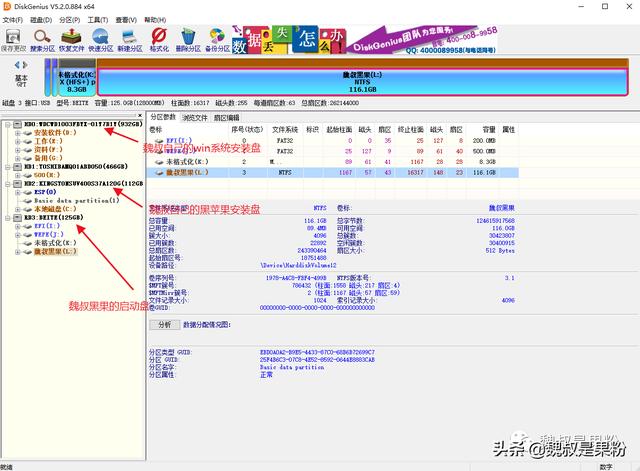Image resolution: width=640 pixels, height=471 pixels.
Task: Collapse the HD3 BEITE disk node
Action: (x=8, y=218)
